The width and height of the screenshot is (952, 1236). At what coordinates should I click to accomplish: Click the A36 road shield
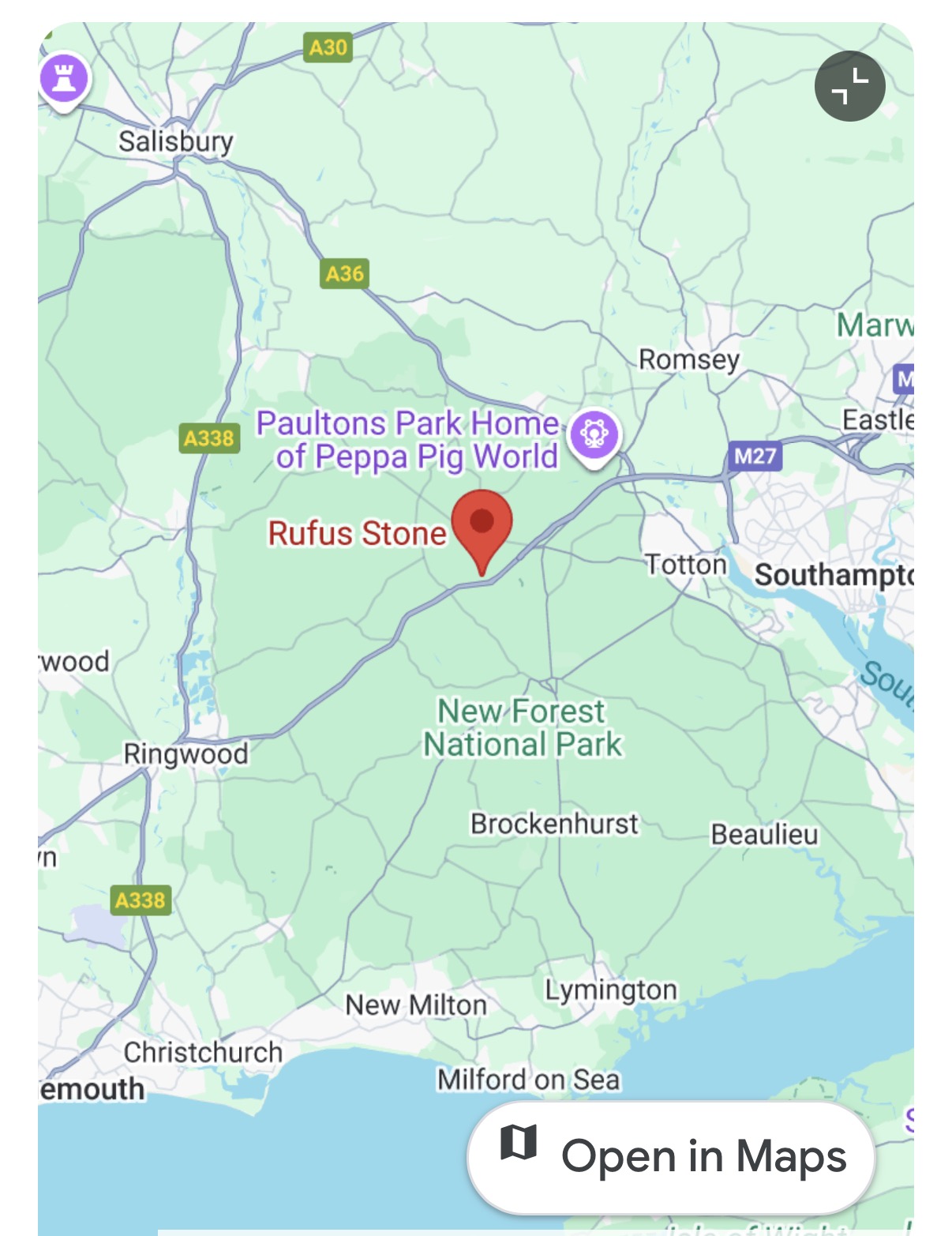coord(345,274)
